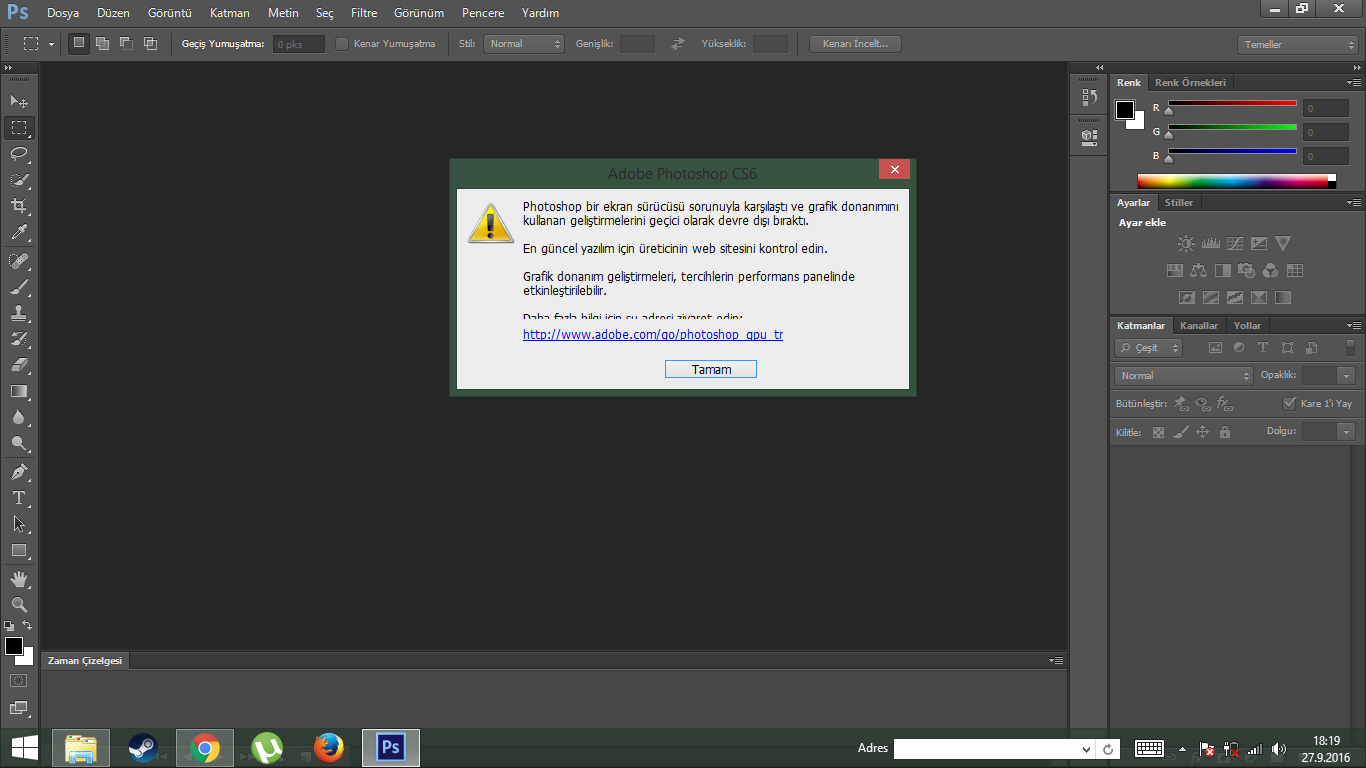This screenshot has height=768, width=1366.
Task: Choose the Intersect with selection mode
Action: tap(150, 43)
